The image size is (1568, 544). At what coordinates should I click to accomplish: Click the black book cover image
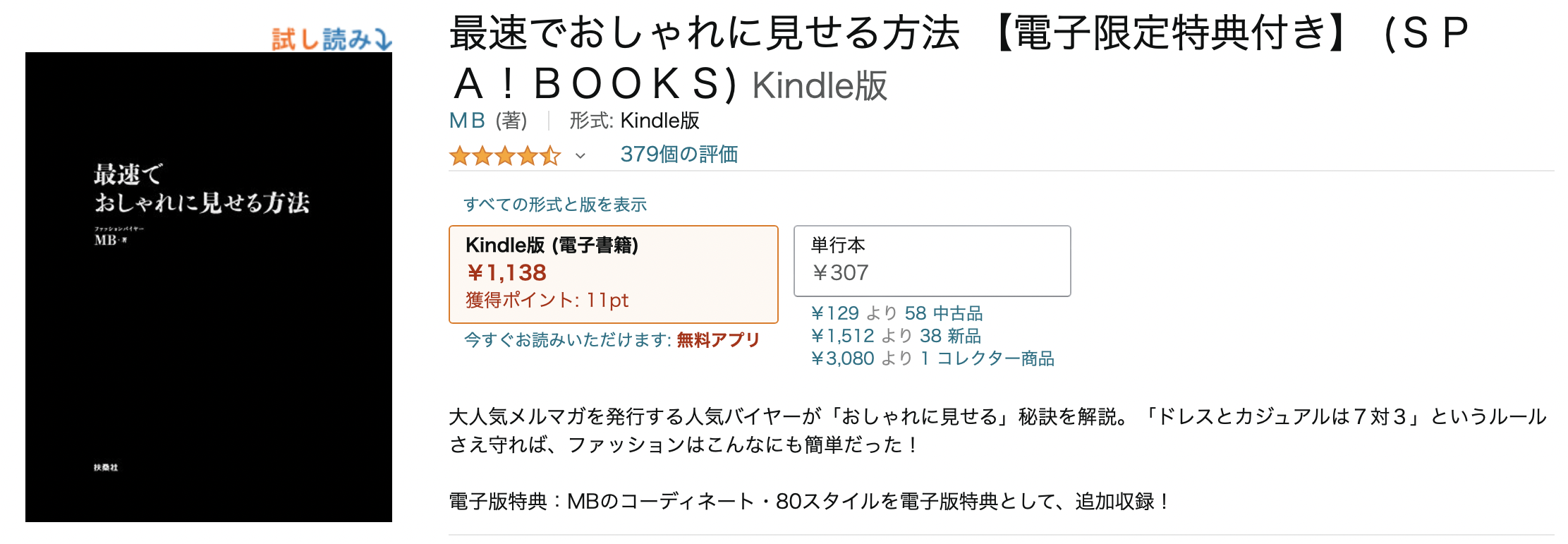click(209, 286)
